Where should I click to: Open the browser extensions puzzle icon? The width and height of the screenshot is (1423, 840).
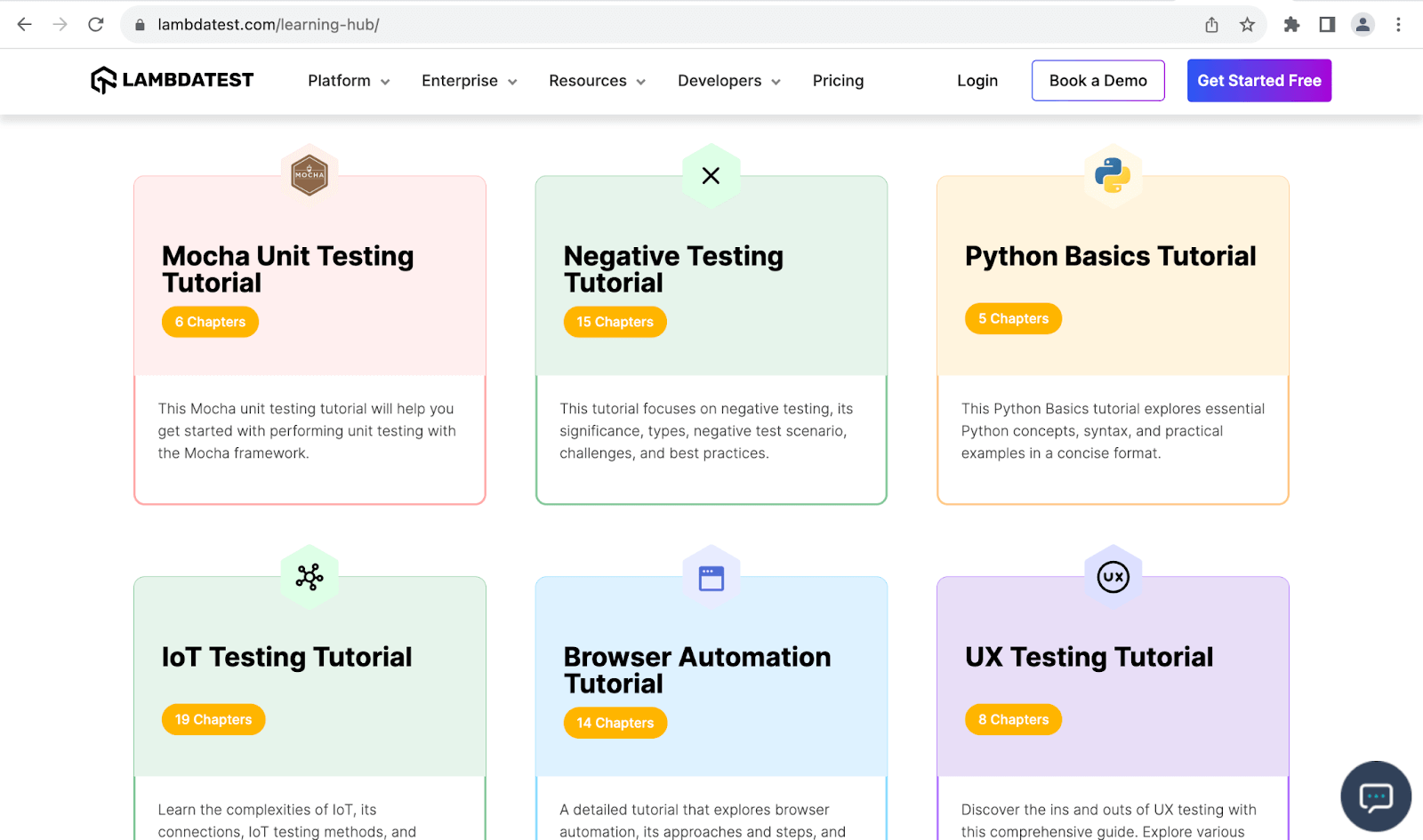(x=1291, y=25)
